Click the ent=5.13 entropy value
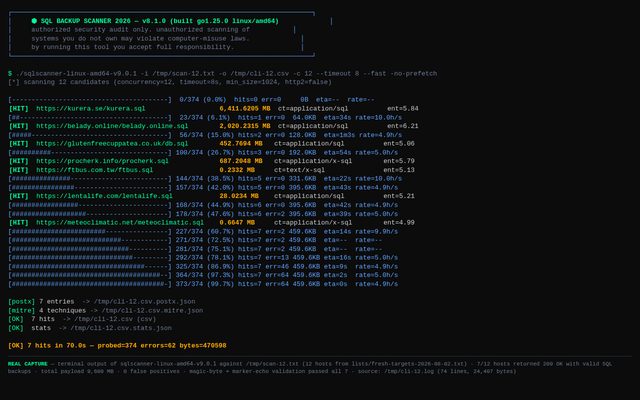640x400 pixels. (x=399, y=170)
